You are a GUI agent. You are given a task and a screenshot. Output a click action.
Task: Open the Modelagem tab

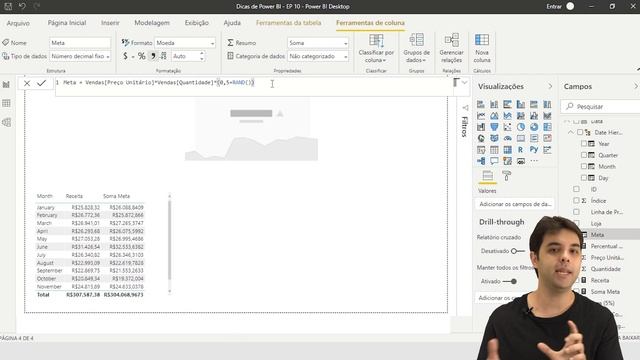pyautogui.click(x=152, y=23)
